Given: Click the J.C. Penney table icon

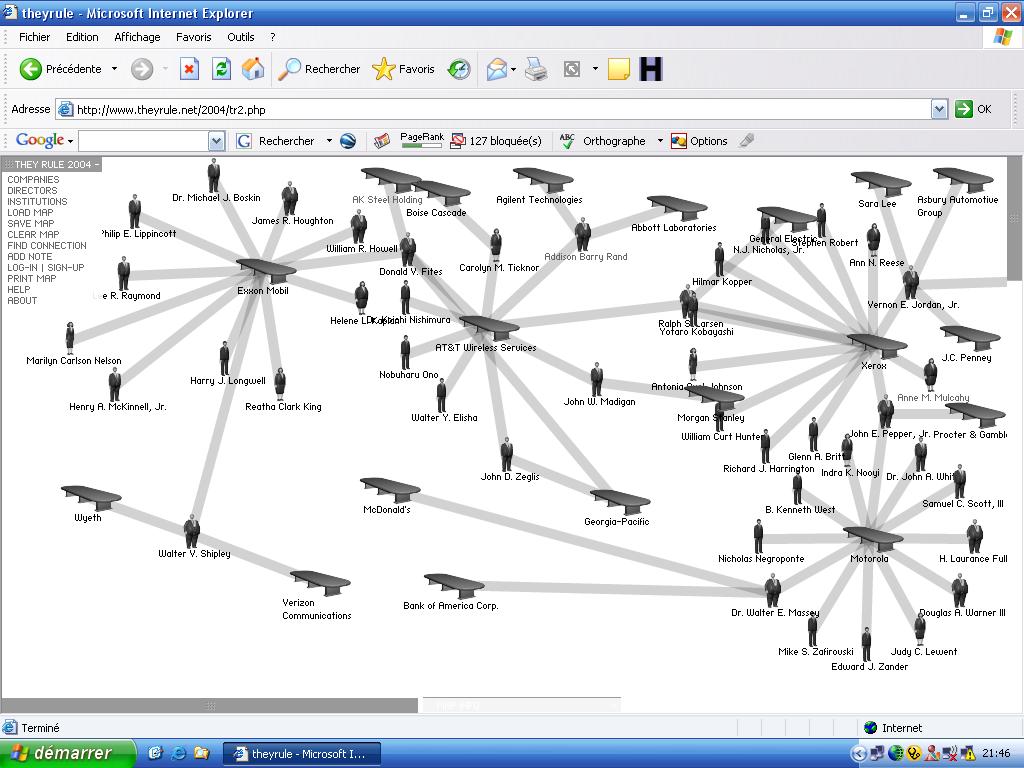Looking at the screenshot, I should 970,338.
